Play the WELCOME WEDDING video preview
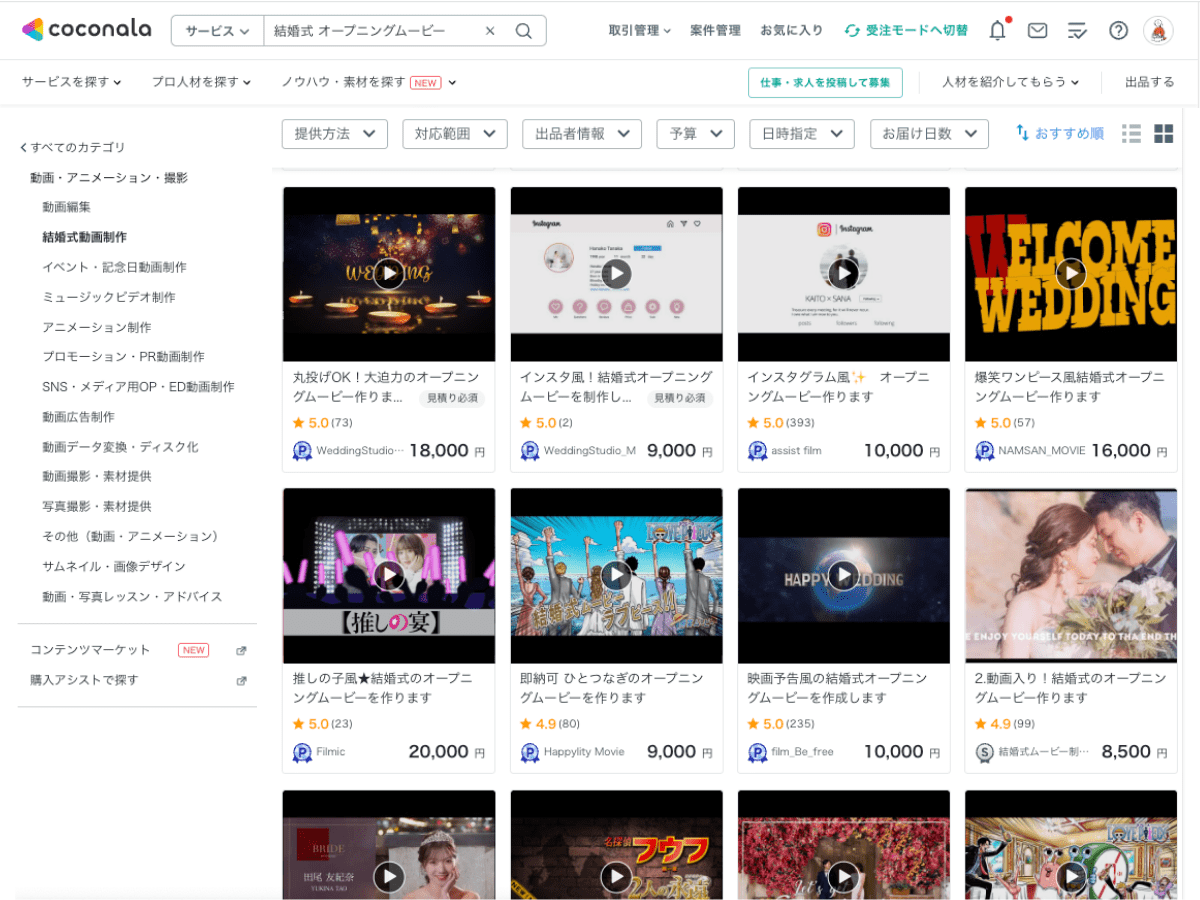Image resolution: width=1200 pixels, height=900 pixels. pos(1071,273)
